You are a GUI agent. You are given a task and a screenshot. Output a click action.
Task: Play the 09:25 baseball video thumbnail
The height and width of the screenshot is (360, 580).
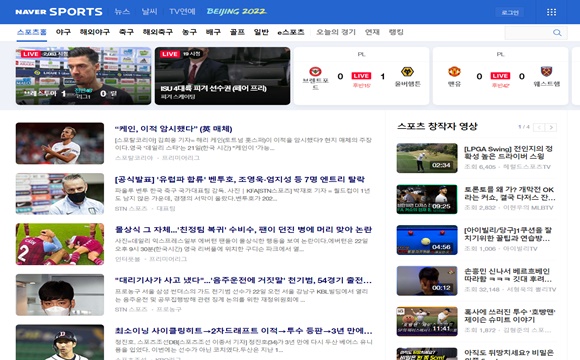coord(427,199)
